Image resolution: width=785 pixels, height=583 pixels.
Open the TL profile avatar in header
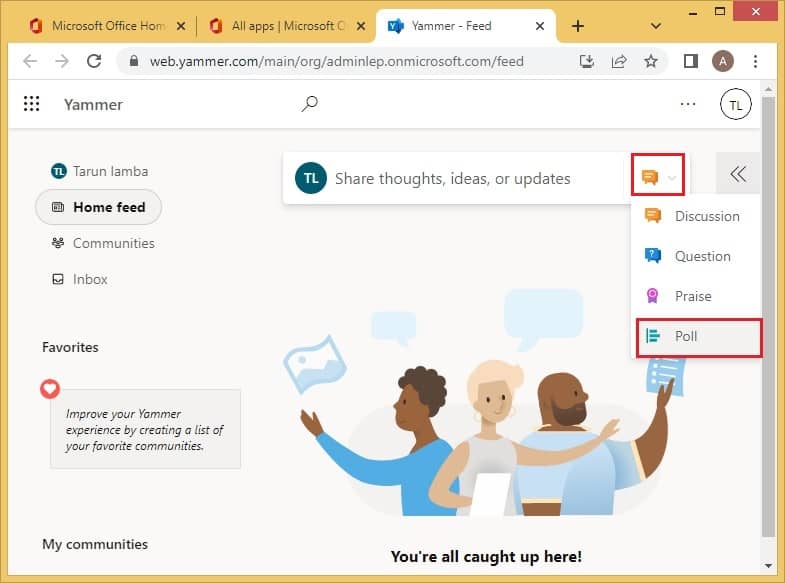click(x=735, y=105)
